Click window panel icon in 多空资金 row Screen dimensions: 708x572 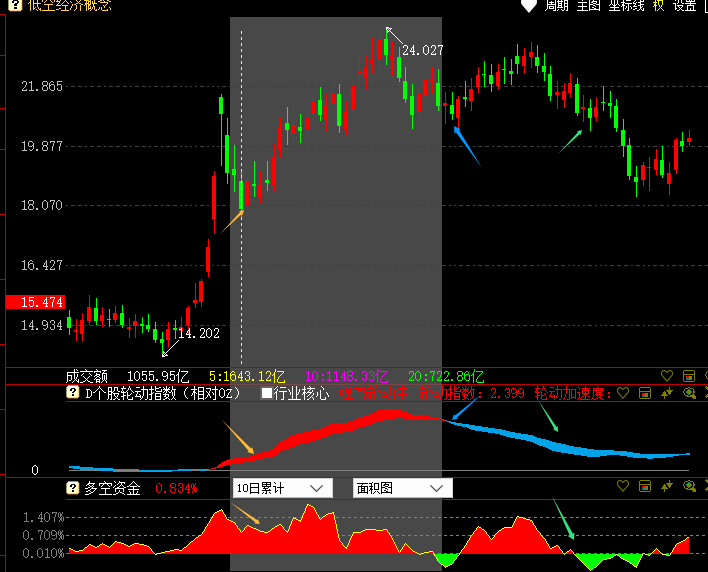(x=645, y=487)
